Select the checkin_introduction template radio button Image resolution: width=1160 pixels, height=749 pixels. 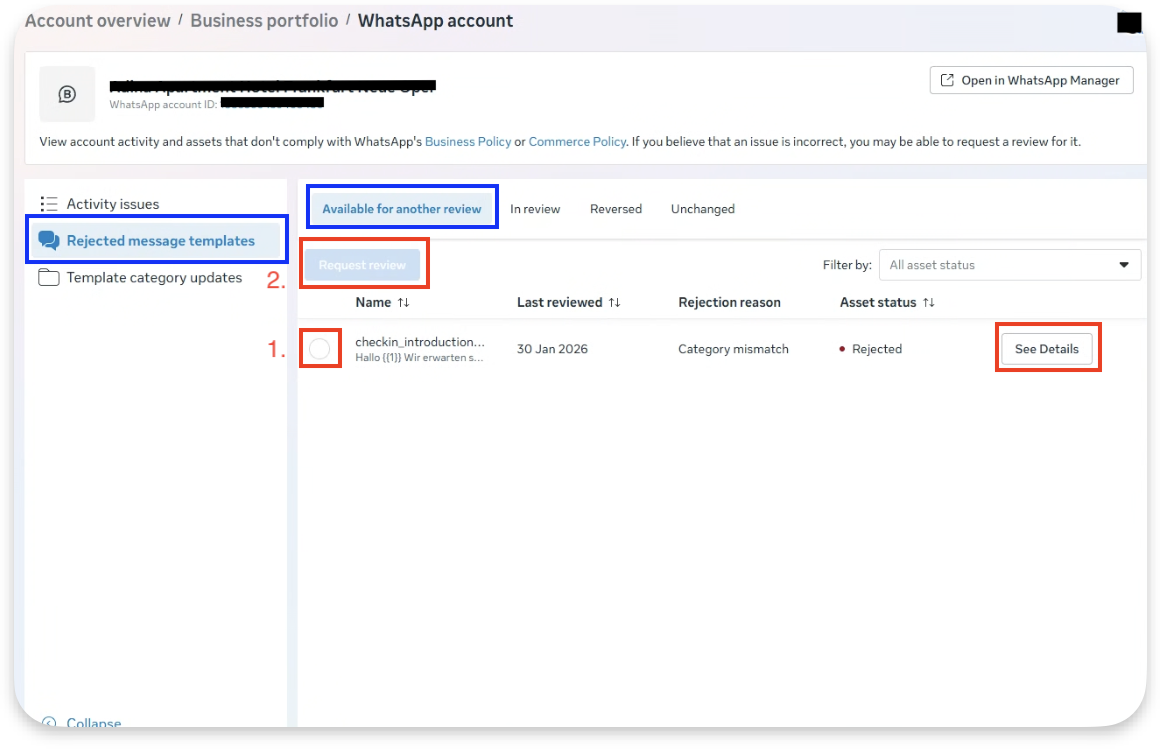(x=320, y=349)
